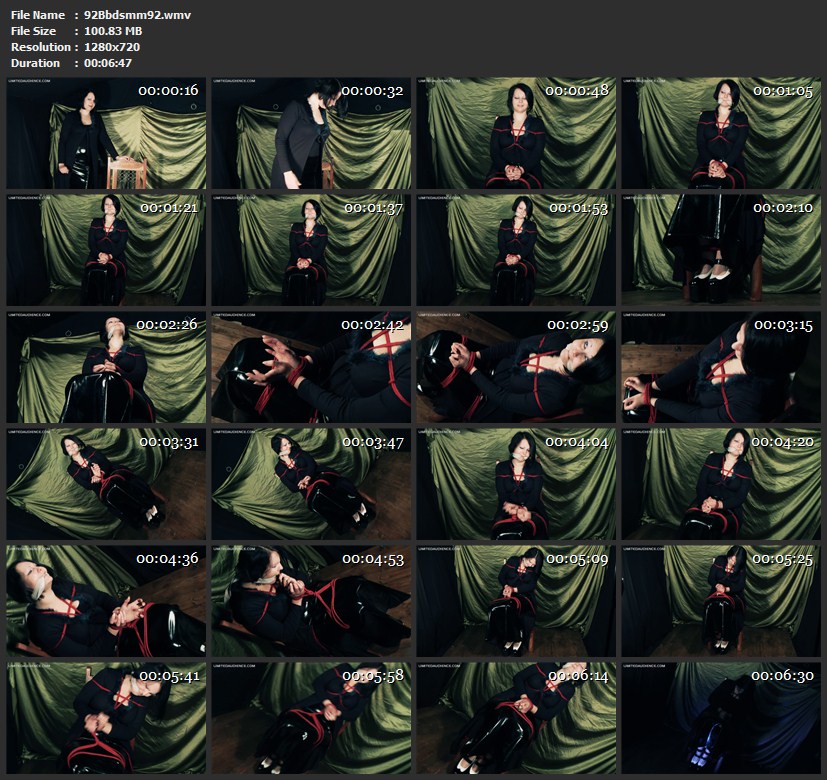Click the frame labeled 00:02:10
The width and height of the screenshot is (827, 780).
pos(721,250)
